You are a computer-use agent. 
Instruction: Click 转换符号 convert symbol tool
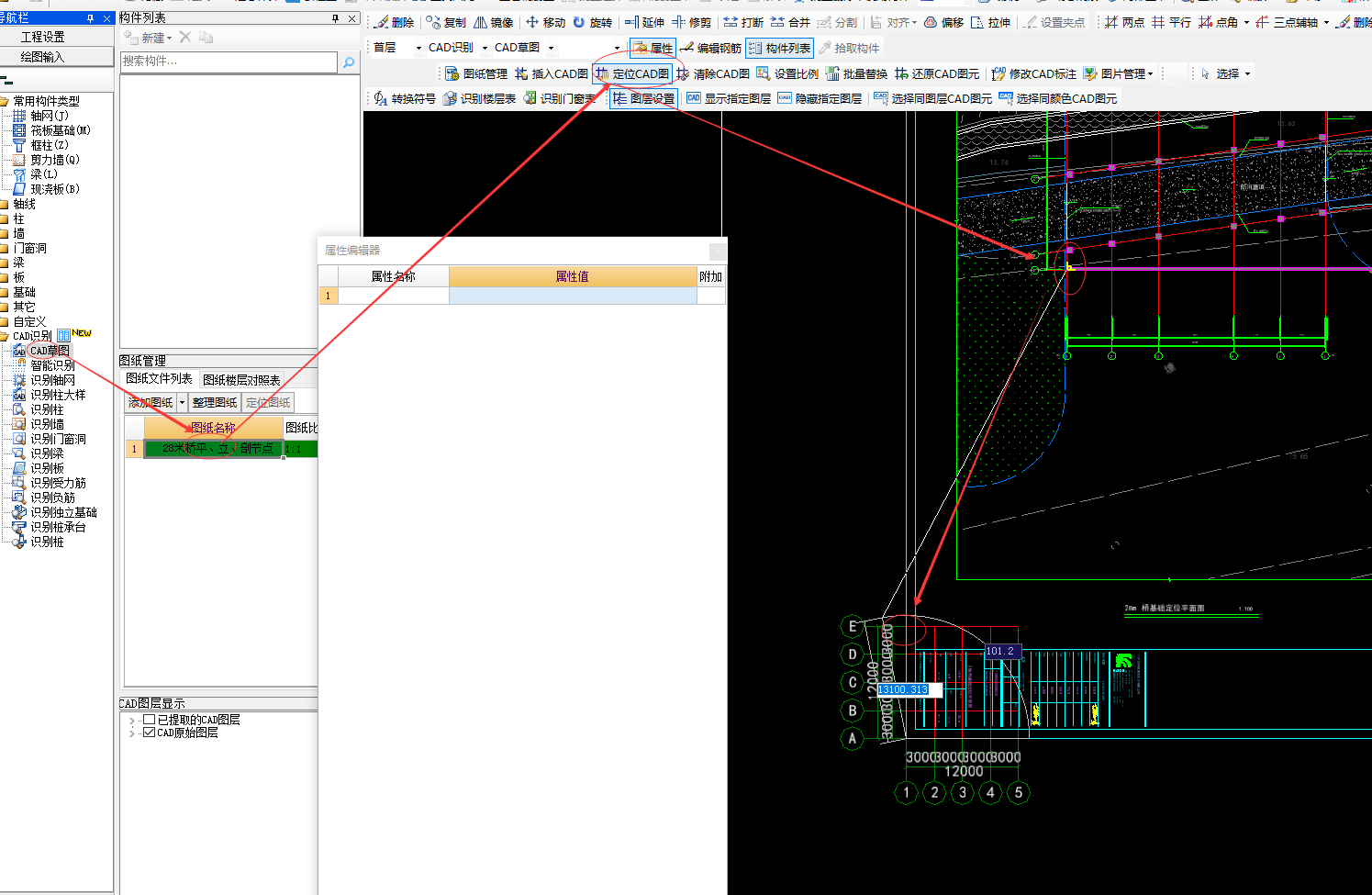pos(405,98)
